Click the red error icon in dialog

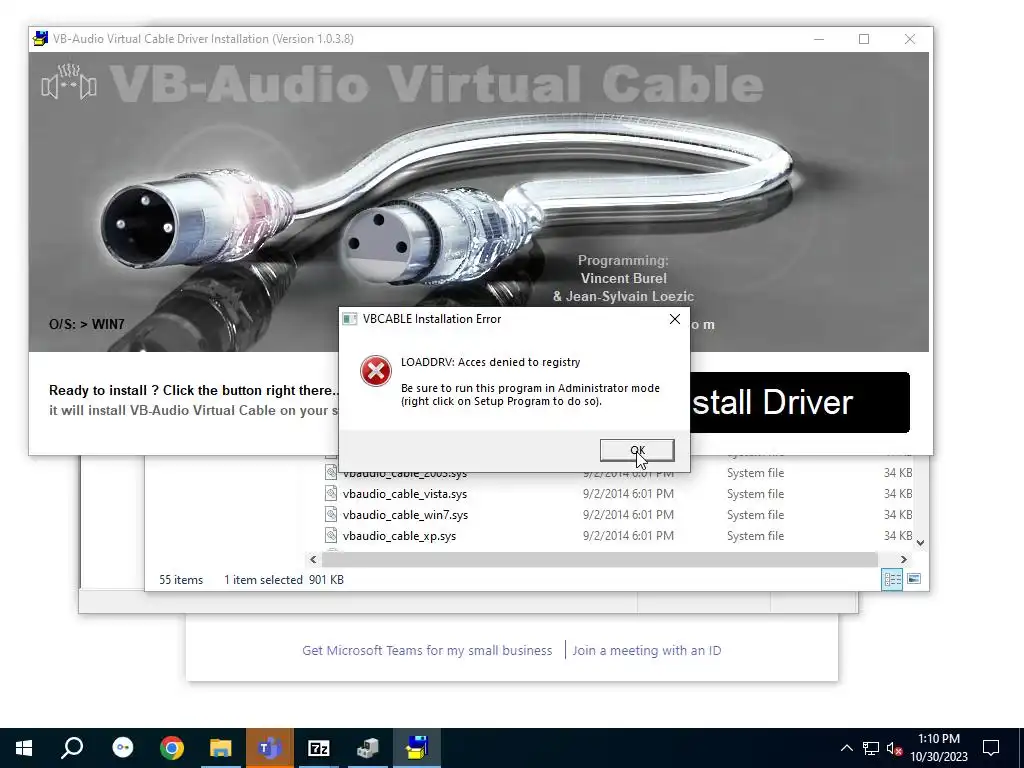(376, 371)
